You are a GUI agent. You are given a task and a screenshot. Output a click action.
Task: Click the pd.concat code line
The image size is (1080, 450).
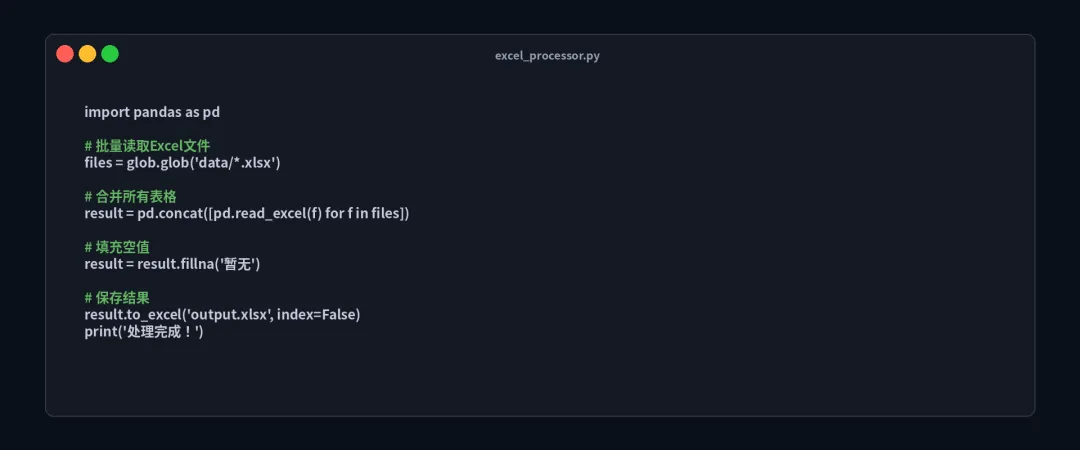point(247,214)
